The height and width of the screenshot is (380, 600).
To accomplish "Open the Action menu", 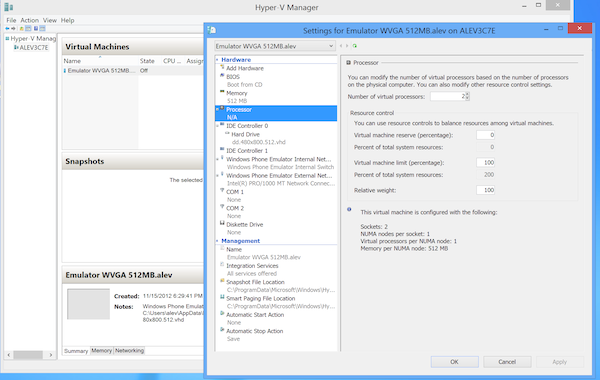I will pos(29,20).
